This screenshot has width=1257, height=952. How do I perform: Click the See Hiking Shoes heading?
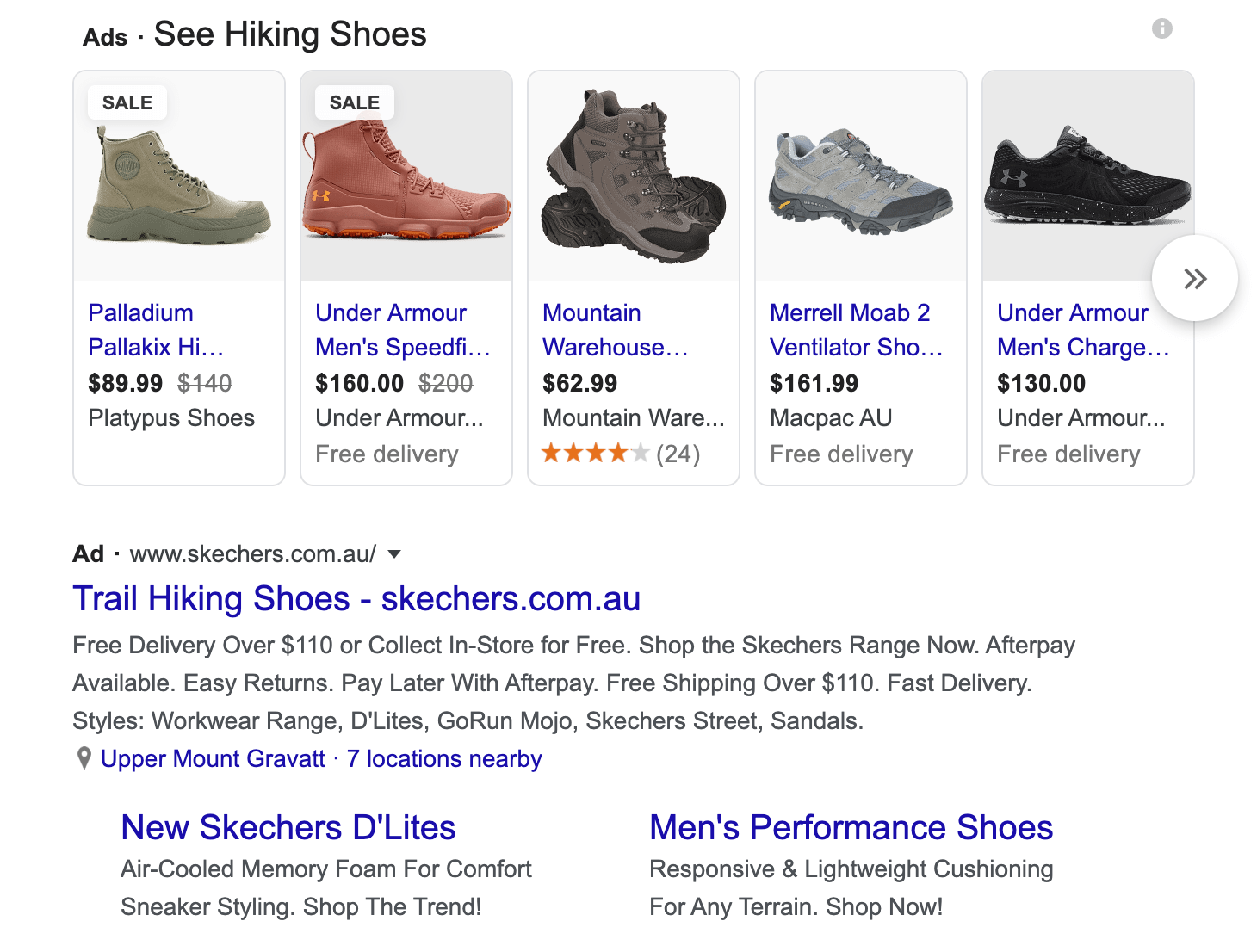pyautogui.click(x=290, y=34)
